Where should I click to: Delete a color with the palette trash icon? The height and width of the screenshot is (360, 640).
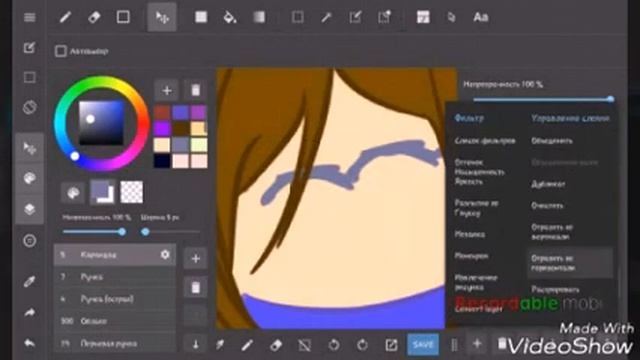coord(196,90)
